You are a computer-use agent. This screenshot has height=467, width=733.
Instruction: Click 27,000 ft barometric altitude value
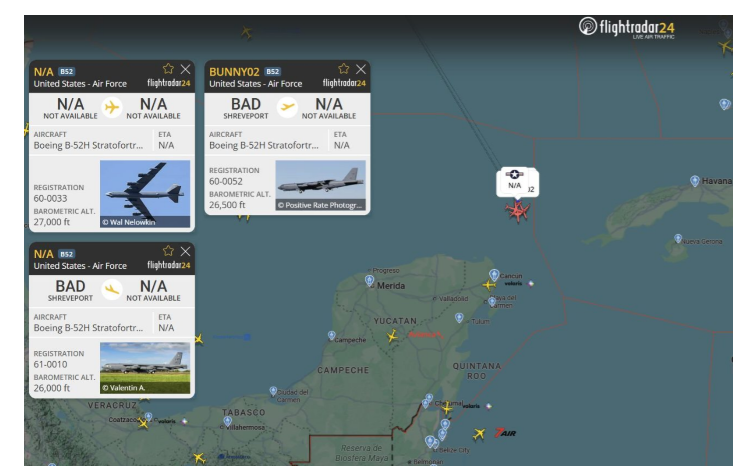point(51,222)
